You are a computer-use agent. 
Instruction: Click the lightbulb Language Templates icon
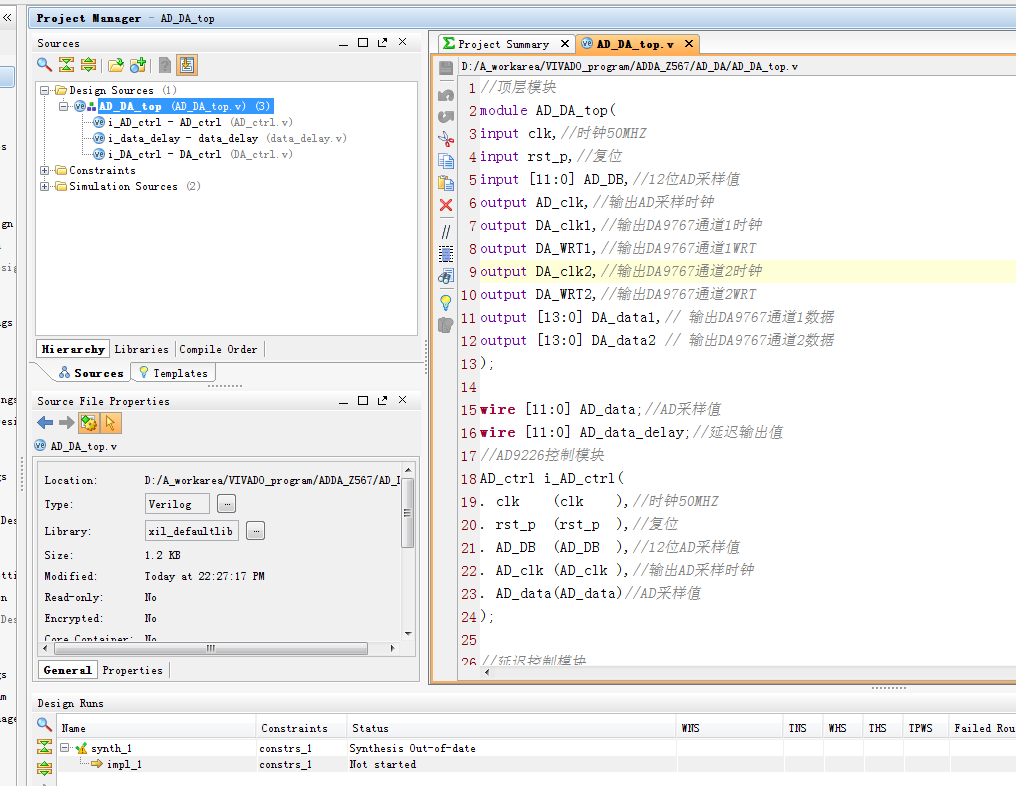coord(446,301)
